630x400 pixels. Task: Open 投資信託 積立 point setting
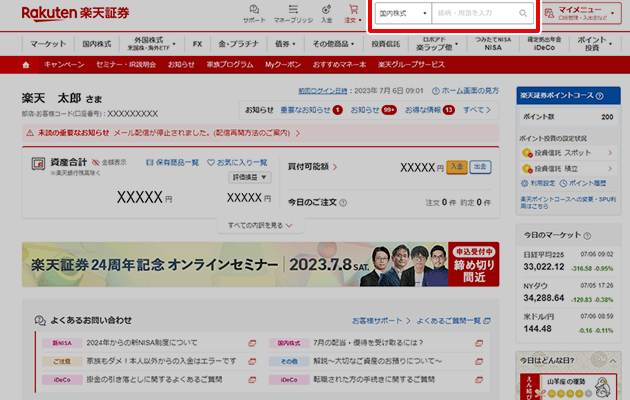coord(567,168)
